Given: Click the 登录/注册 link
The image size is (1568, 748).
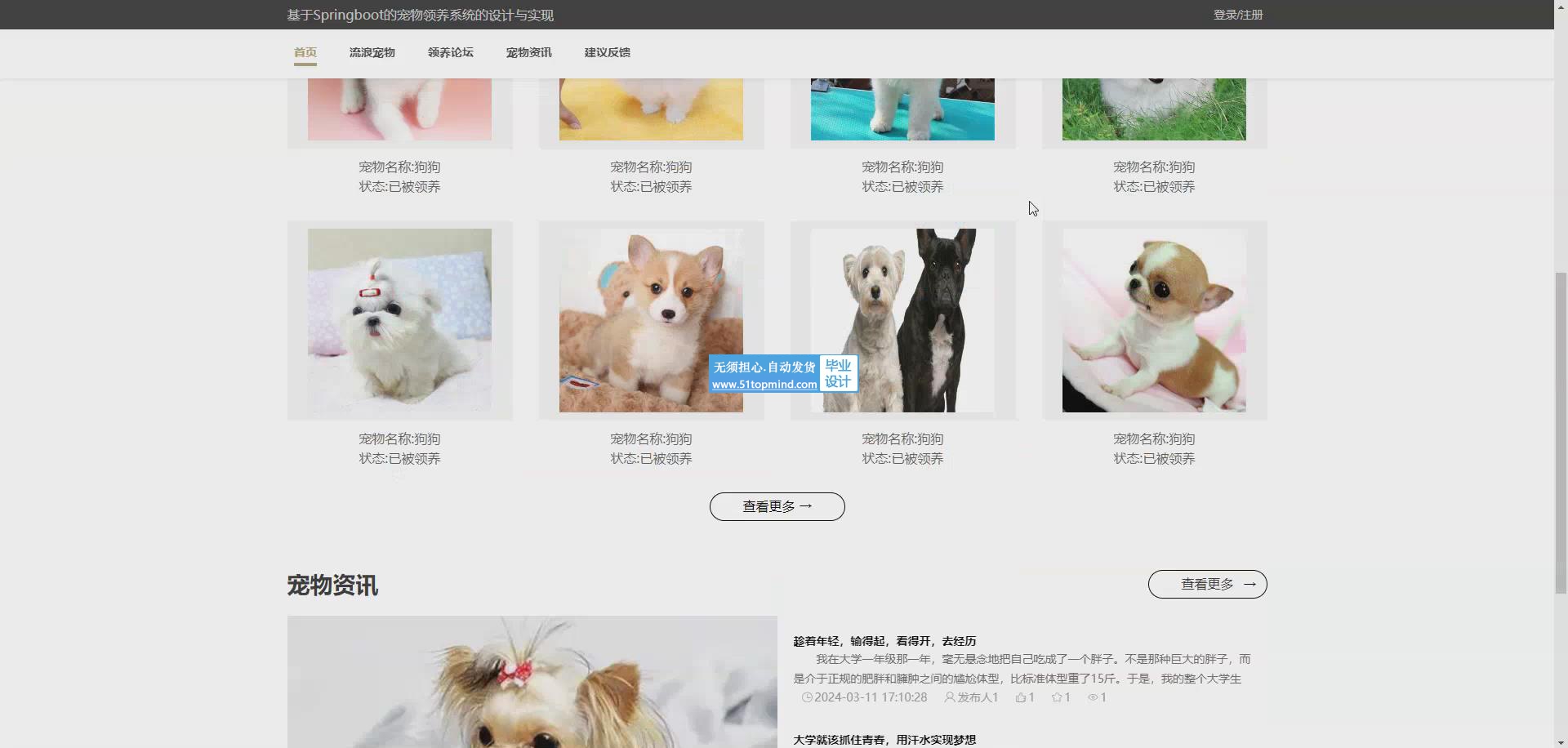Looking at the screenshot, I should pos(1237,15).
